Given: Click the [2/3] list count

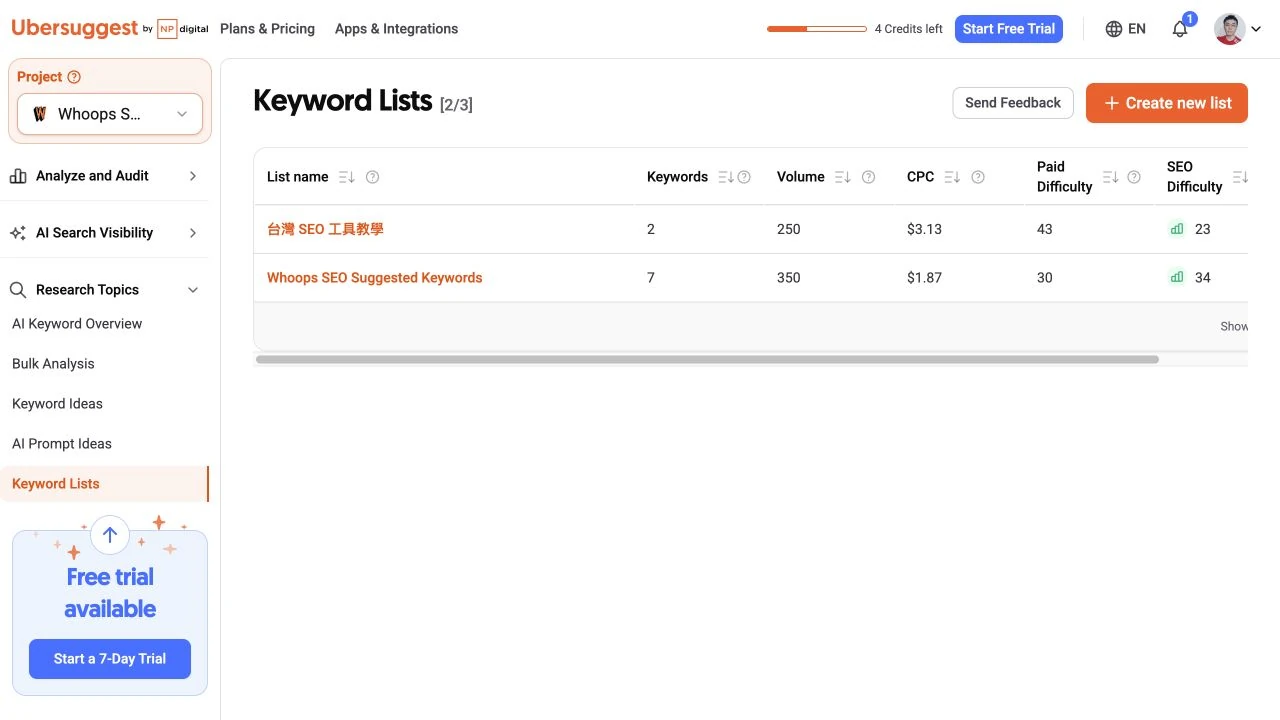Looking at the screenshot, I should [456, 105].
